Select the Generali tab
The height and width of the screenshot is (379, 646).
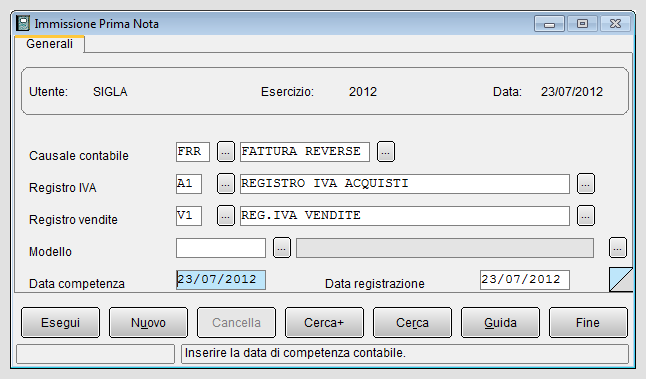pos(49,44)
